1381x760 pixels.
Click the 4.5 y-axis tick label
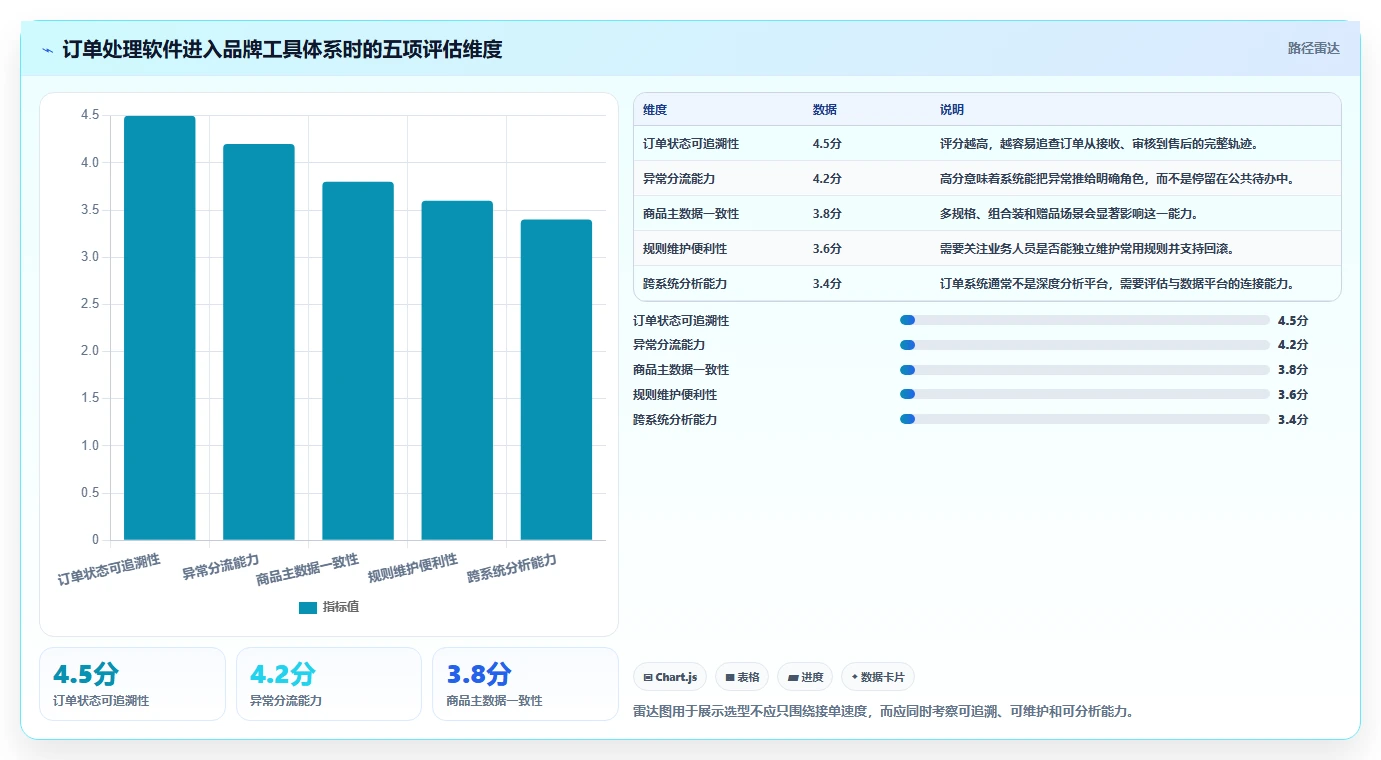pos(90,115)
